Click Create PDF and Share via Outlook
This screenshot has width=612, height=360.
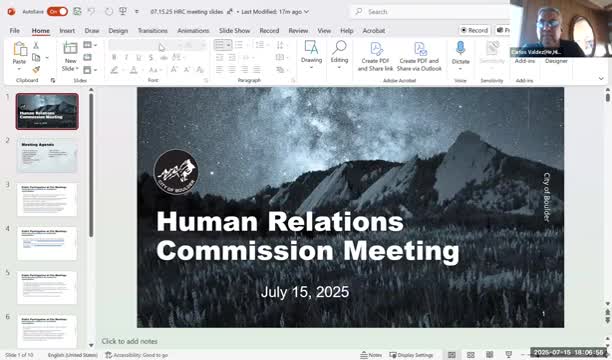[x=419, y=57]
